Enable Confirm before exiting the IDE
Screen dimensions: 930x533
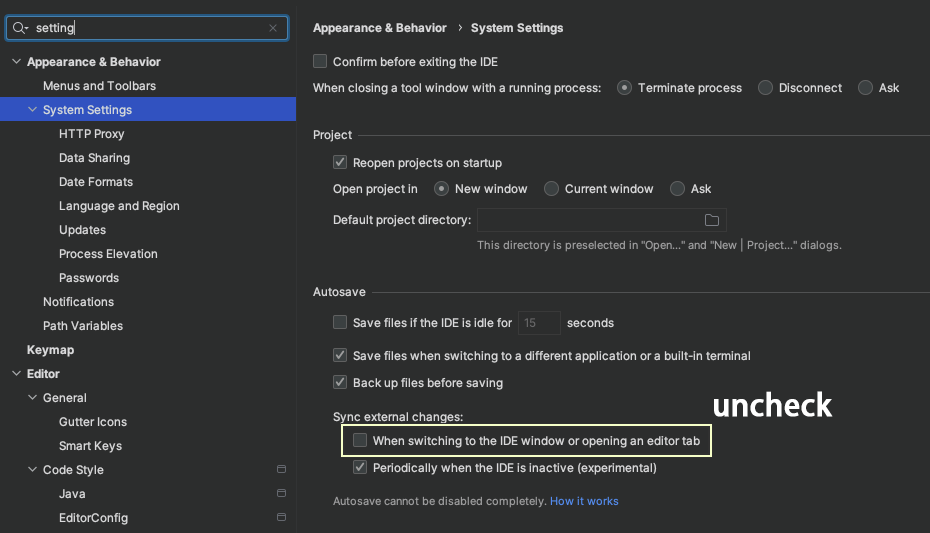click(320, 62)
